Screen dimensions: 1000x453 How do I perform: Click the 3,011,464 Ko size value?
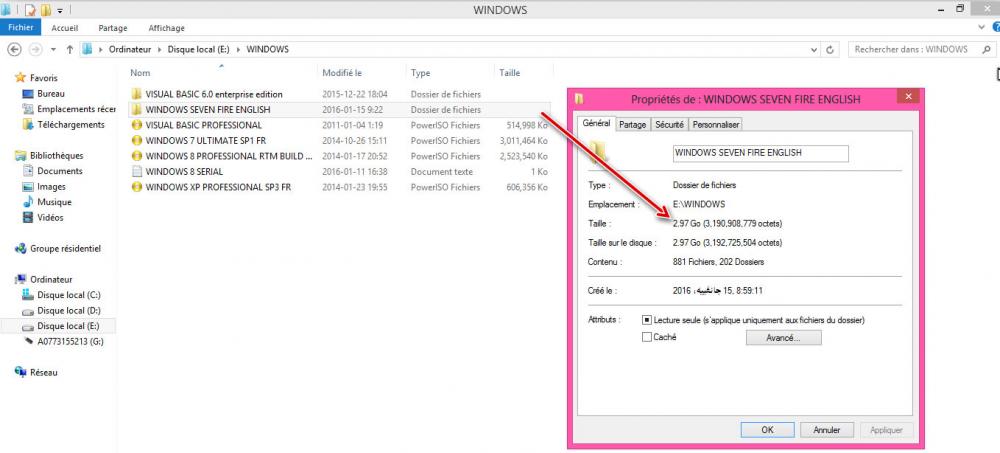pos(524,140)
